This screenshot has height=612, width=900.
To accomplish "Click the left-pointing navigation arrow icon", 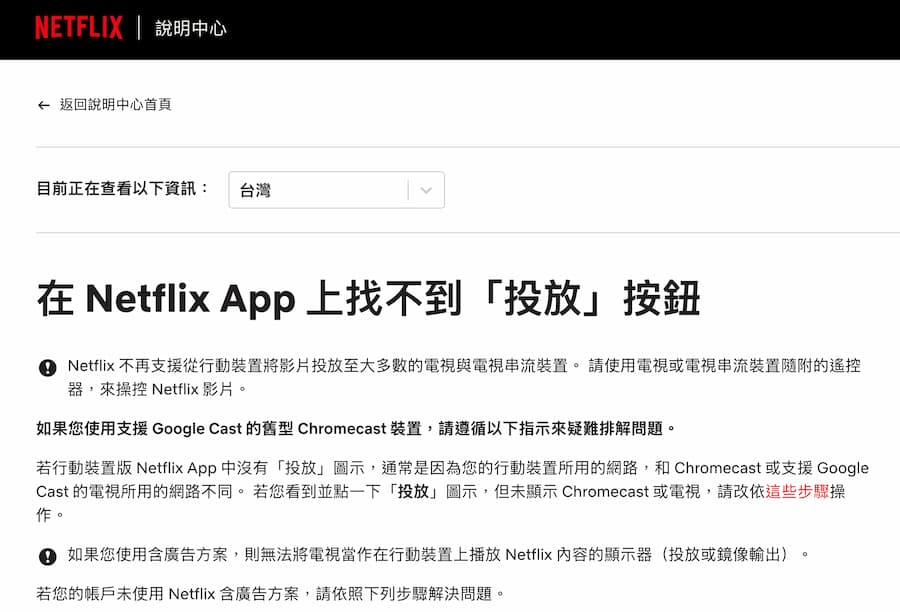I will coord(42,104).
